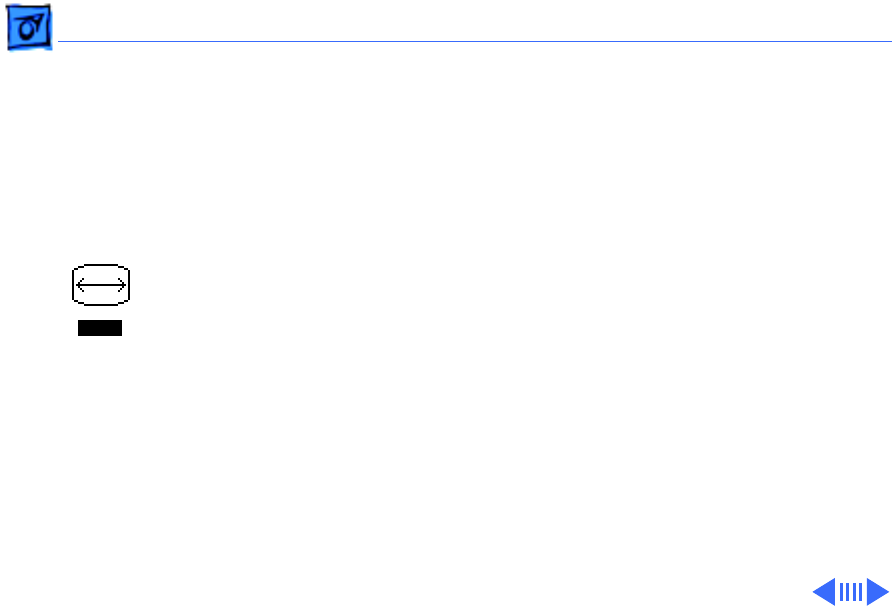Image resolution: width=892 pixels, height=606 pixels.
Task: Click the right arrowhead inside the width icon
Action: tap(122, 285)
